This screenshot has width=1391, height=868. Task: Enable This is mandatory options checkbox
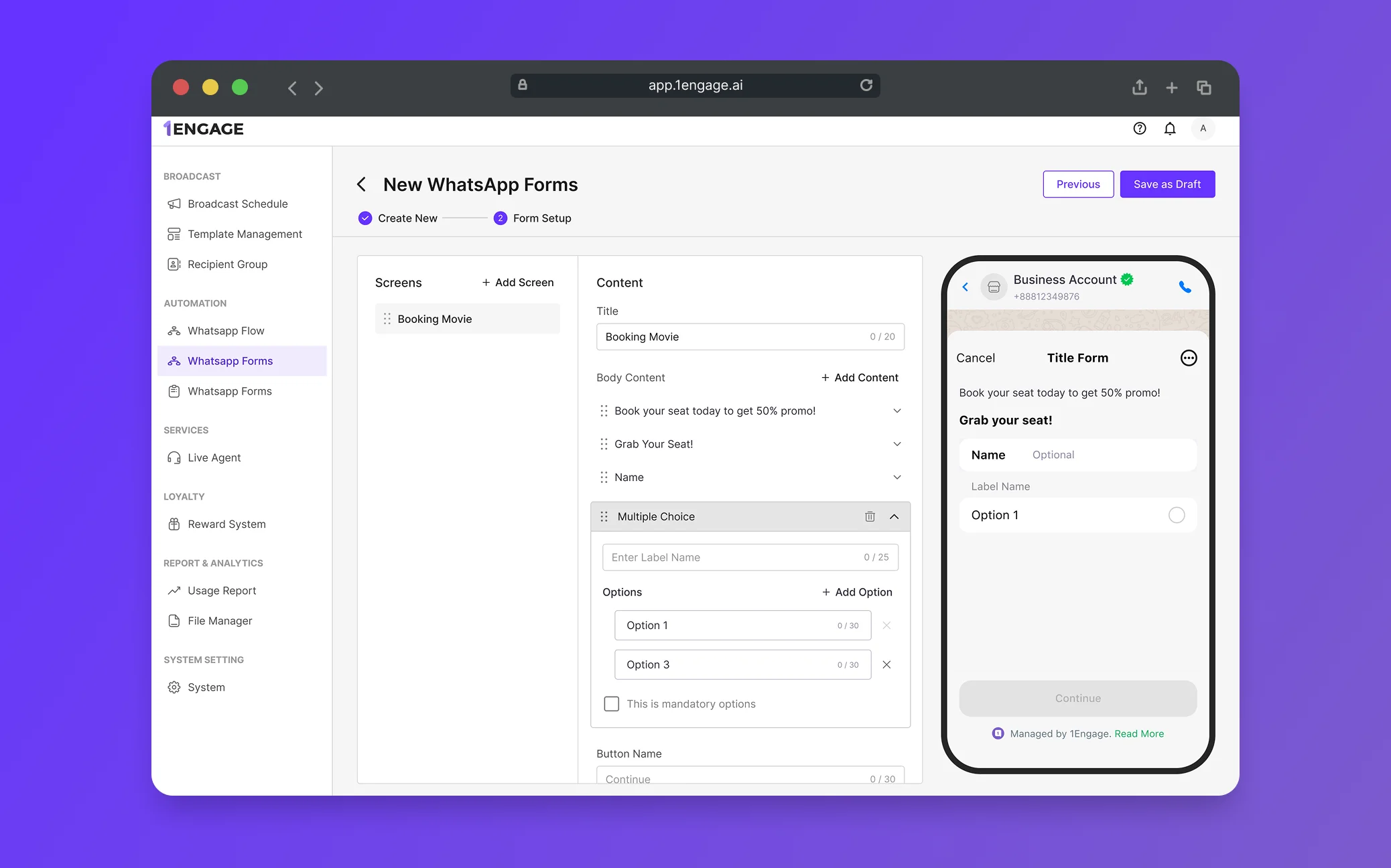(x=611, y=704)
